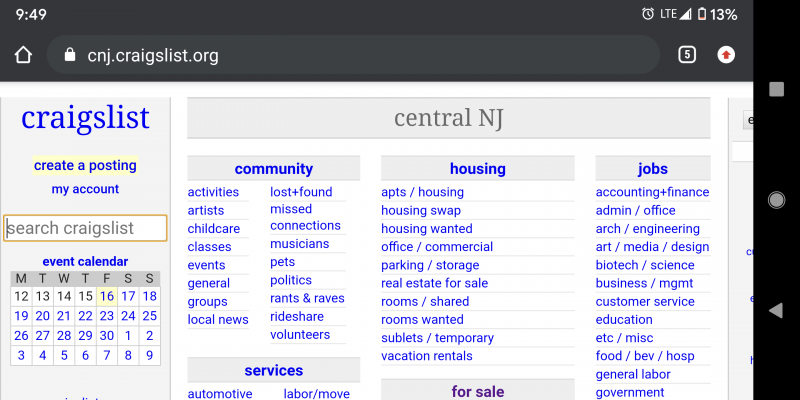The width and height of the screenshot is (800, 400).
Task: Open missed connections link
Action: 305,217
